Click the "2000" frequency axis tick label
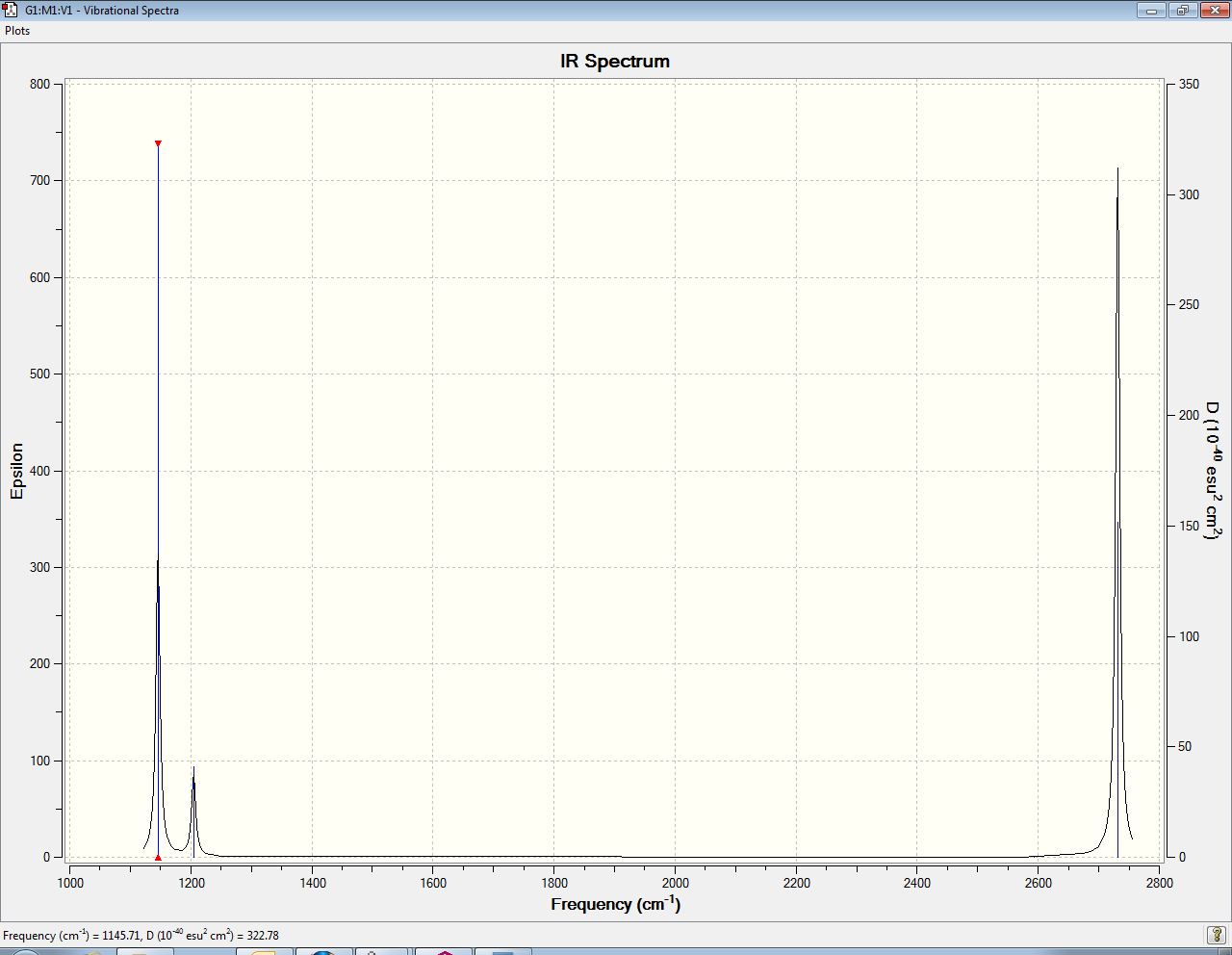This screenshot has height=955, width=1232. [676, 883]
